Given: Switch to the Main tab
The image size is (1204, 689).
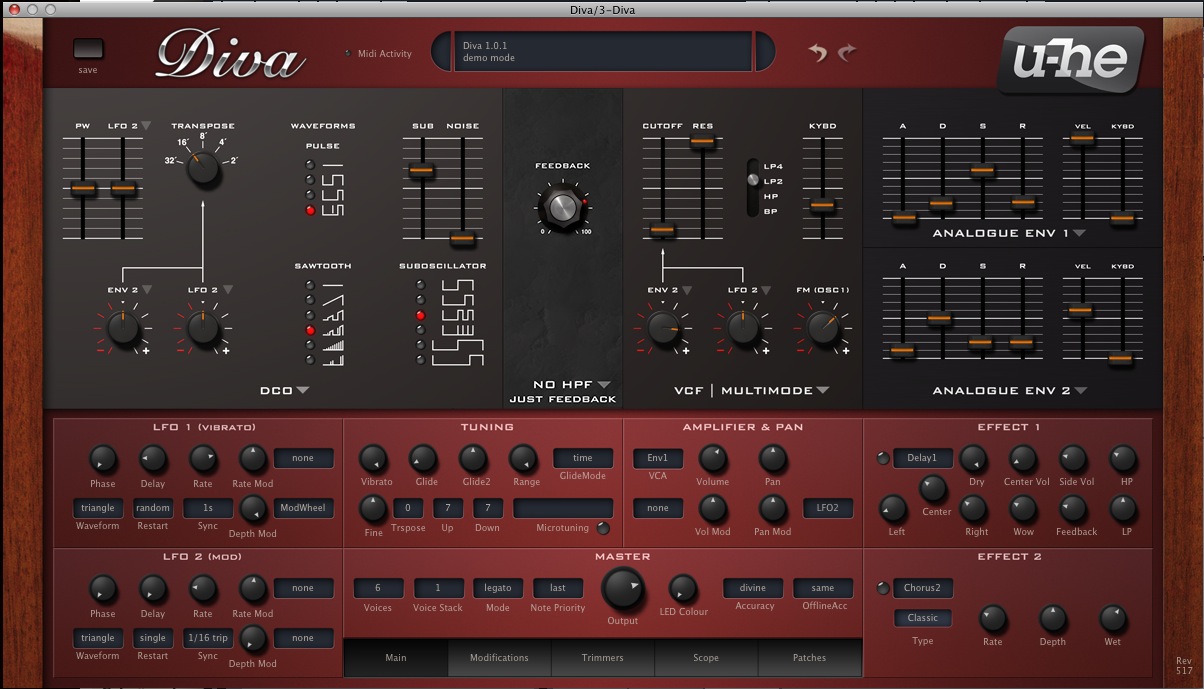Looking at the screenshot, I should tap(396, 658).
